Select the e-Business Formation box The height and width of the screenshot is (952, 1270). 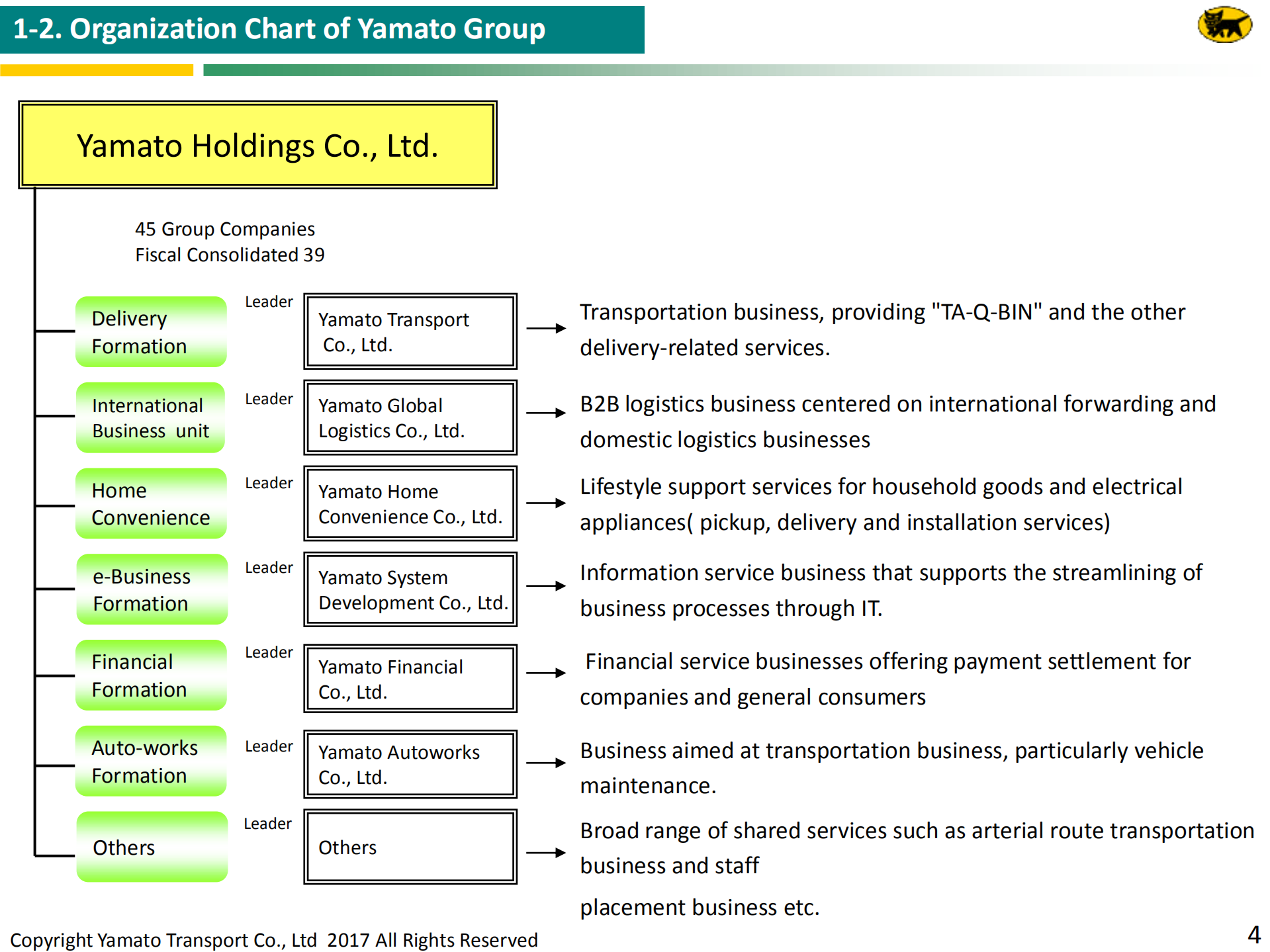pyautogui.click(x=151, y=589)
